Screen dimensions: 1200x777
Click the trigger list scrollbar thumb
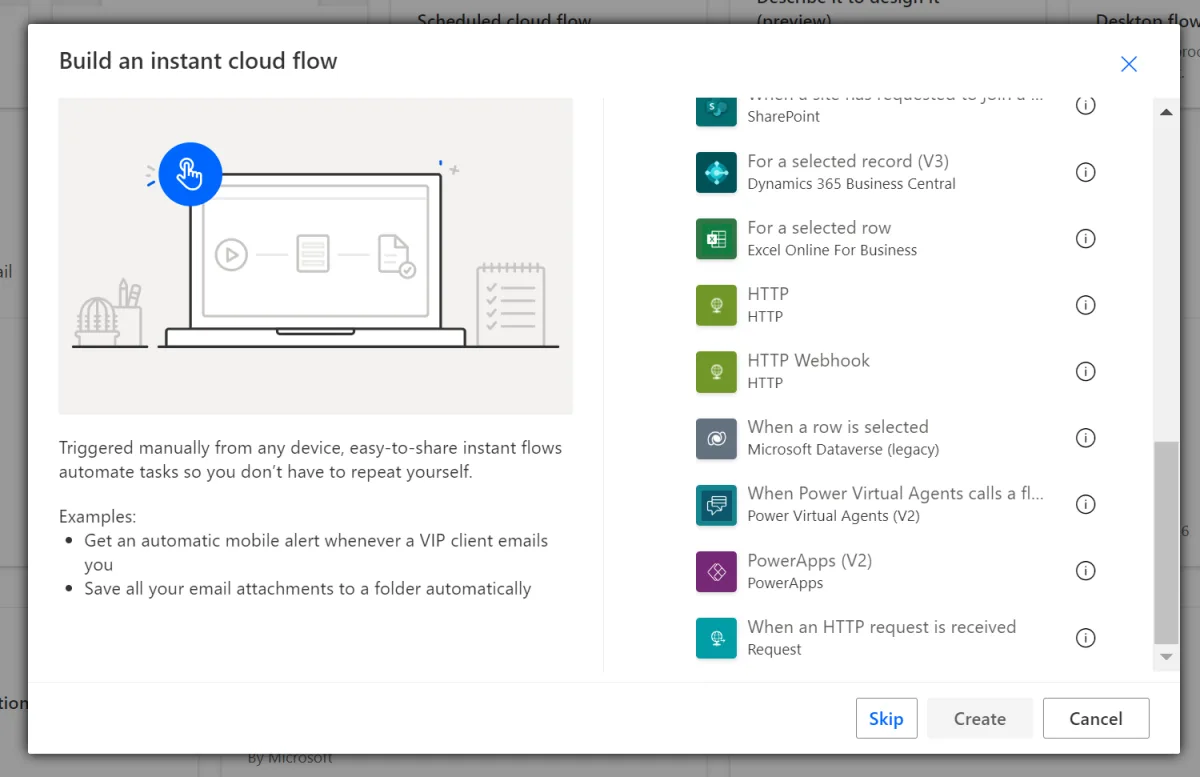click(x=1166, y=543)
